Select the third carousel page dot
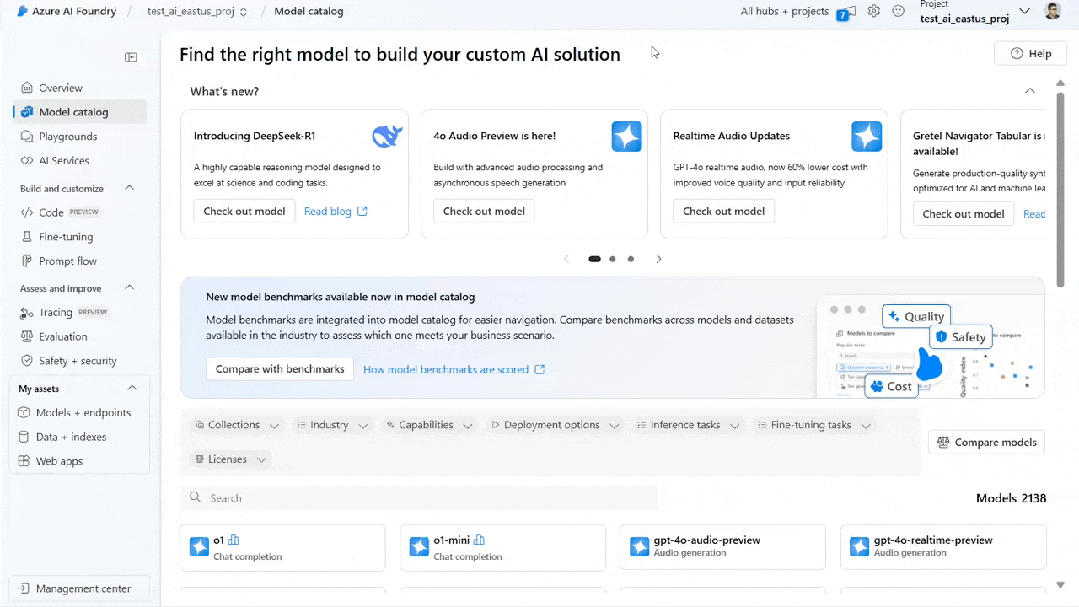Viewport: 1079px width, 607px height. pyautogui.click(x=630, y=259)
